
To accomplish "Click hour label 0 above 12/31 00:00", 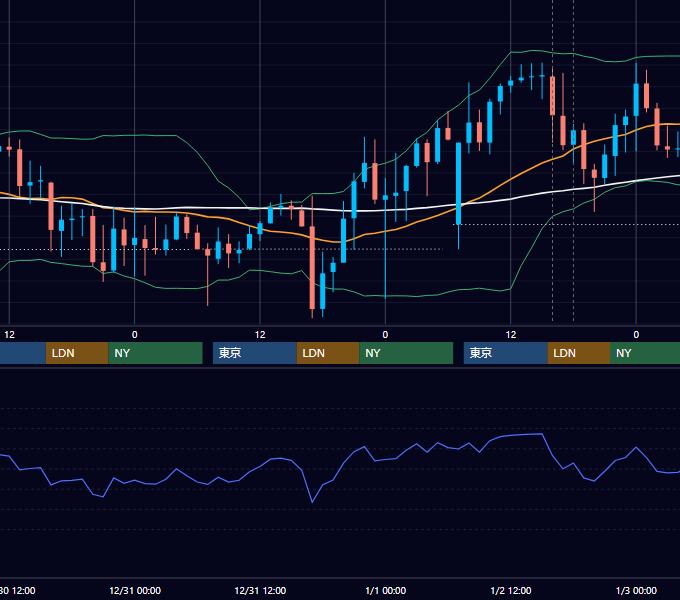I will (134, 335).
